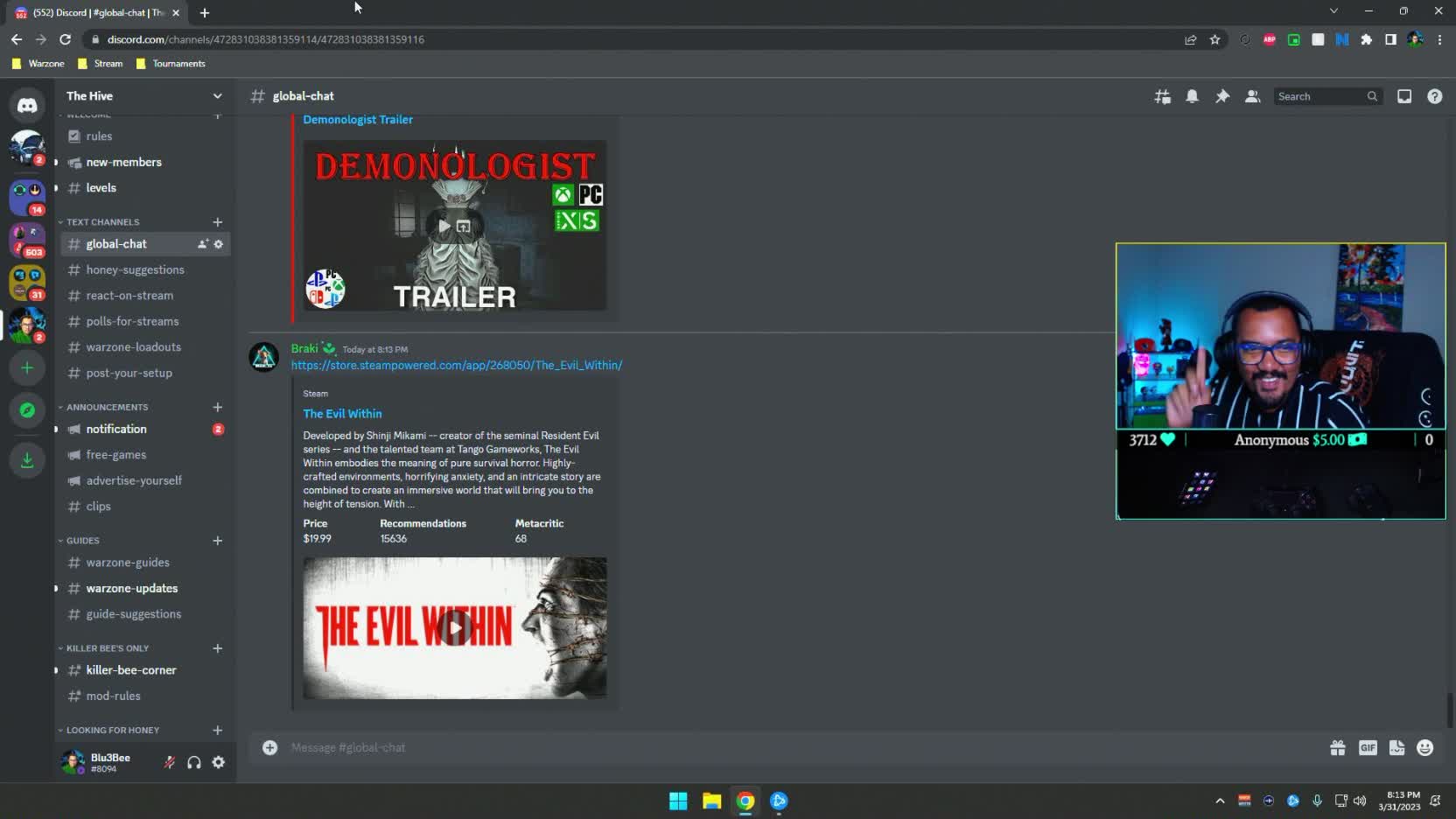
Task: Bookmark this tab star icon
Action: click(1214, 39)
